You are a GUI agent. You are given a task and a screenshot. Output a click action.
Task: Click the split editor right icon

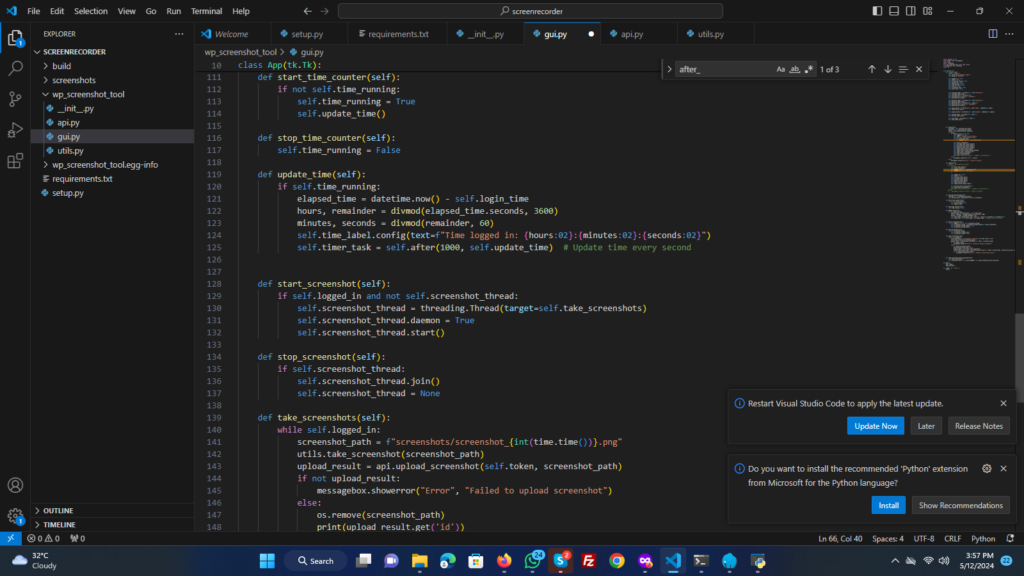[993, 33]
